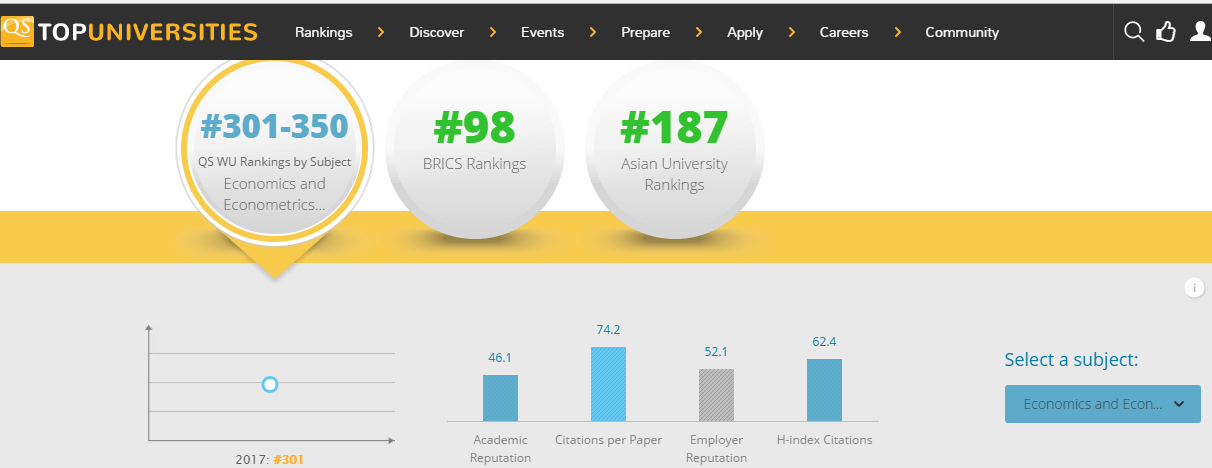Open the search magnifier icon
Viewport: 1212px width, 468px height.
(x=1134, y=32)
